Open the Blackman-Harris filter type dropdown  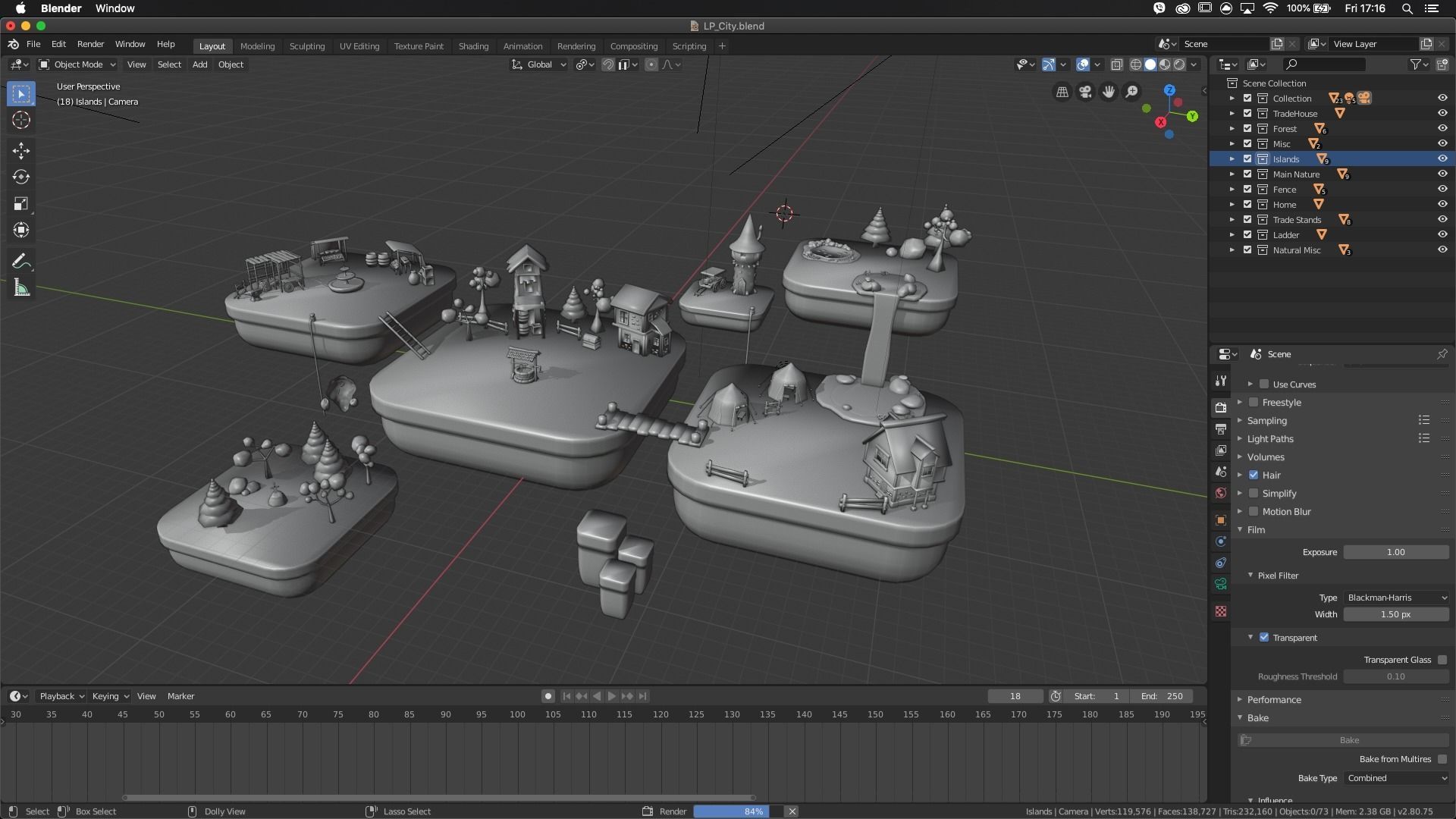point(1396,598)
